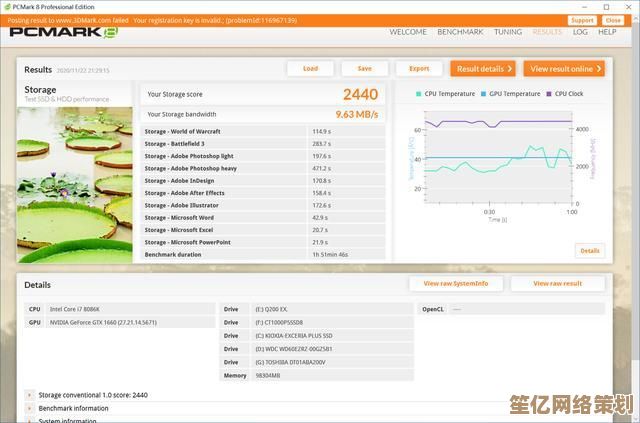
Task: Click the Export button
Action: point(419,69)
